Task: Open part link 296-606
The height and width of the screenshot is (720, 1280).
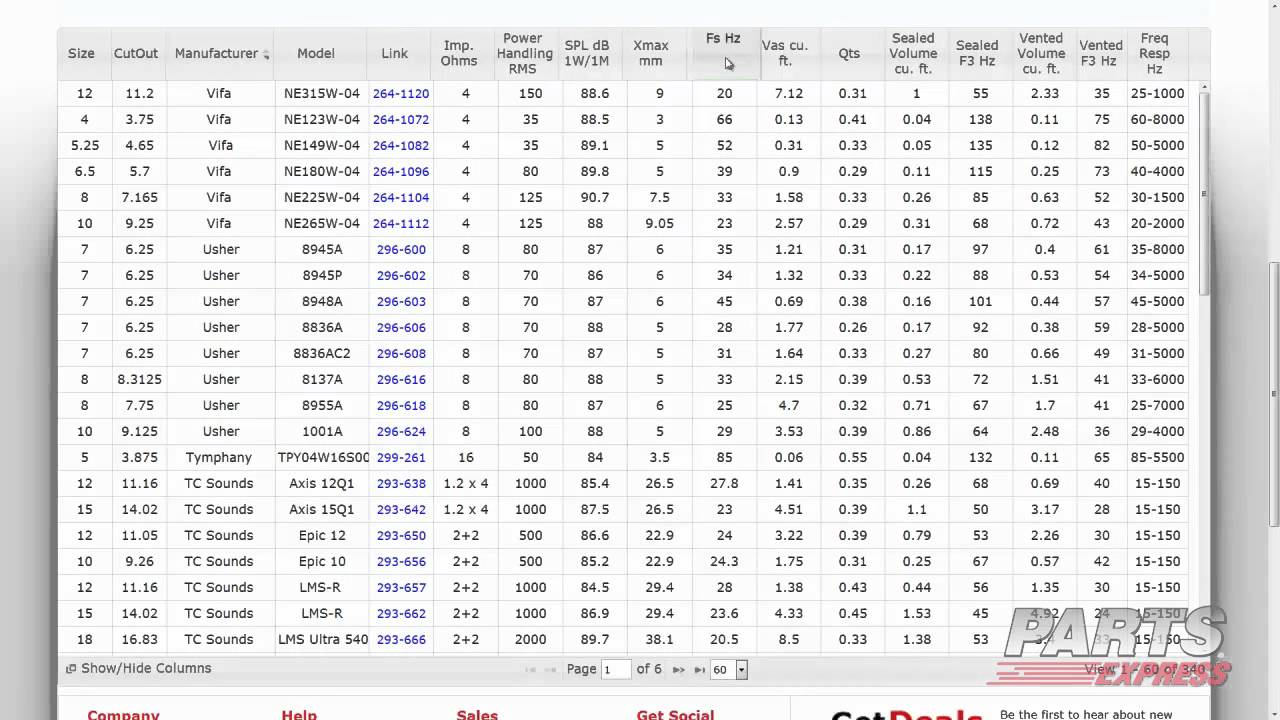Action: tap(401, 327)
